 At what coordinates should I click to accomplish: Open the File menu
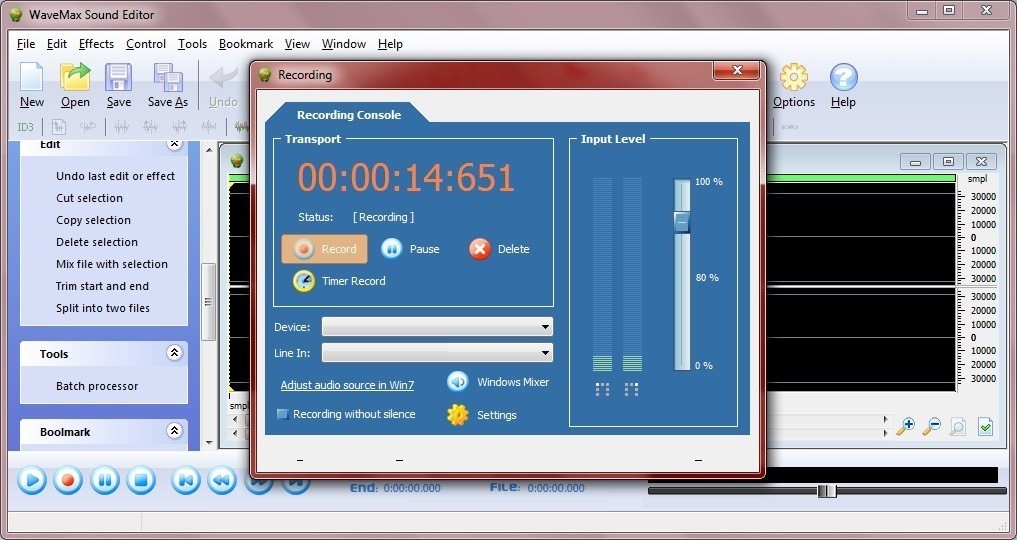[26, 44]
